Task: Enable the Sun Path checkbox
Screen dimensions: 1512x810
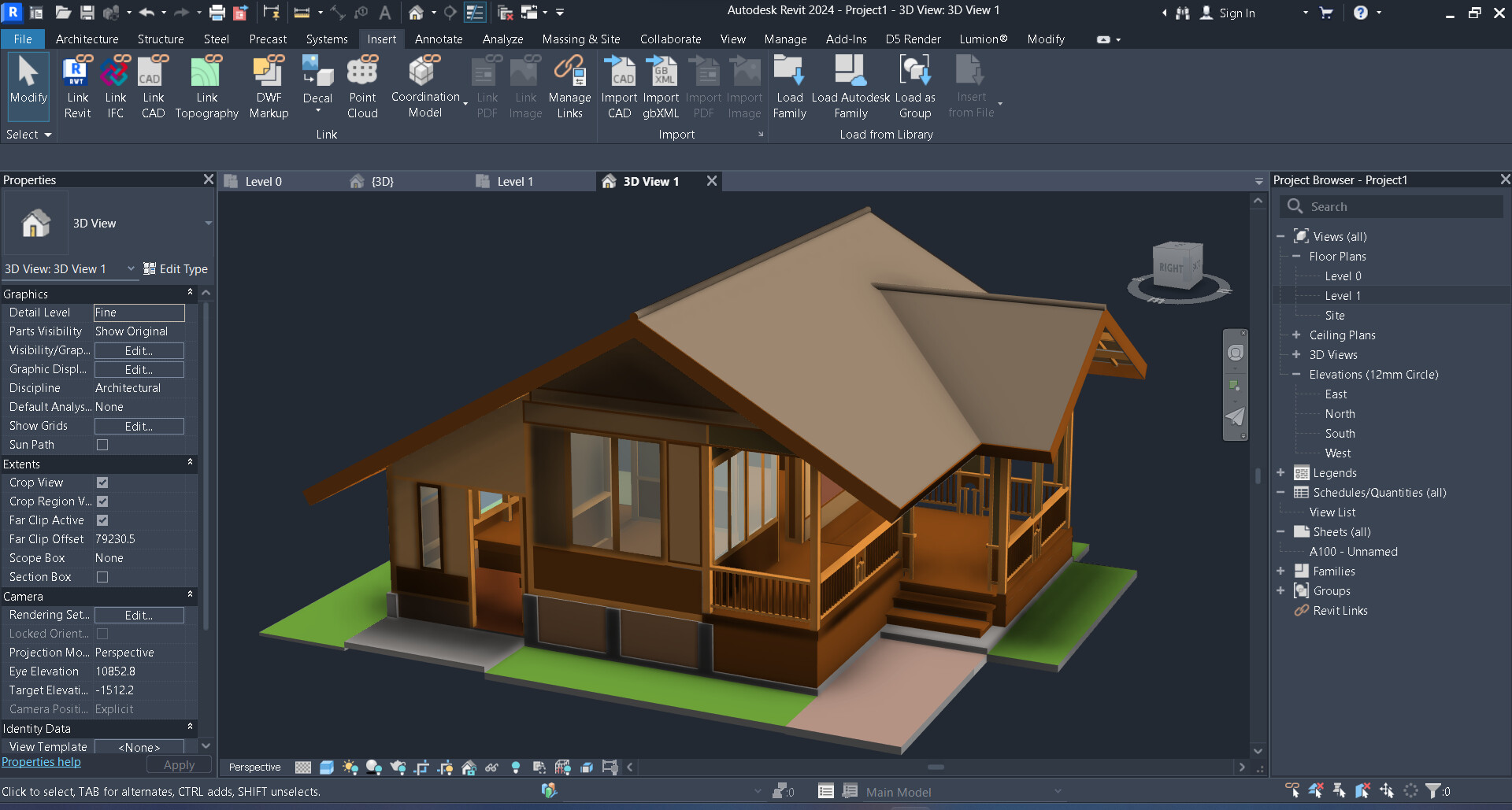Action: coord(102,445)
